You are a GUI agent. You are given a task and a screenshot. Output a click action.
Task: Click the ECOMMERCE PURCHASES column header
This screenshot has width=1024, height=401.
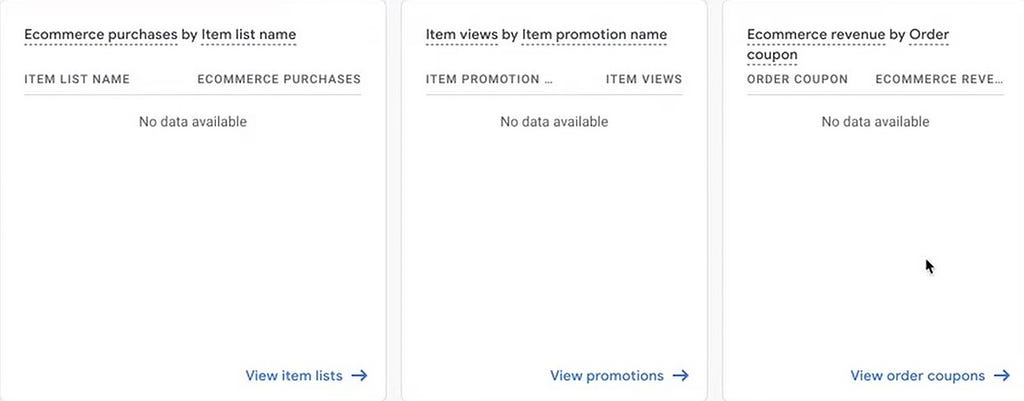point(279,79)
